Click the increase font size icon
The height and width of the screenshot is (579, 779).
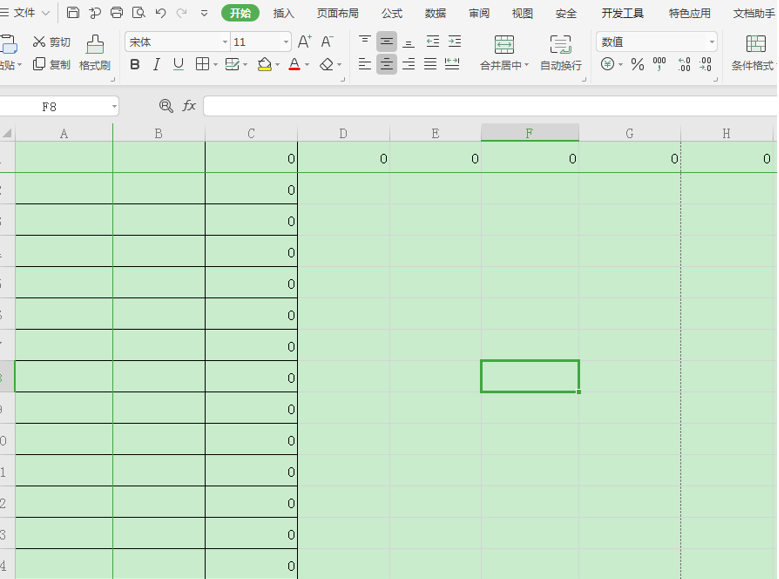tap(305, 42)
